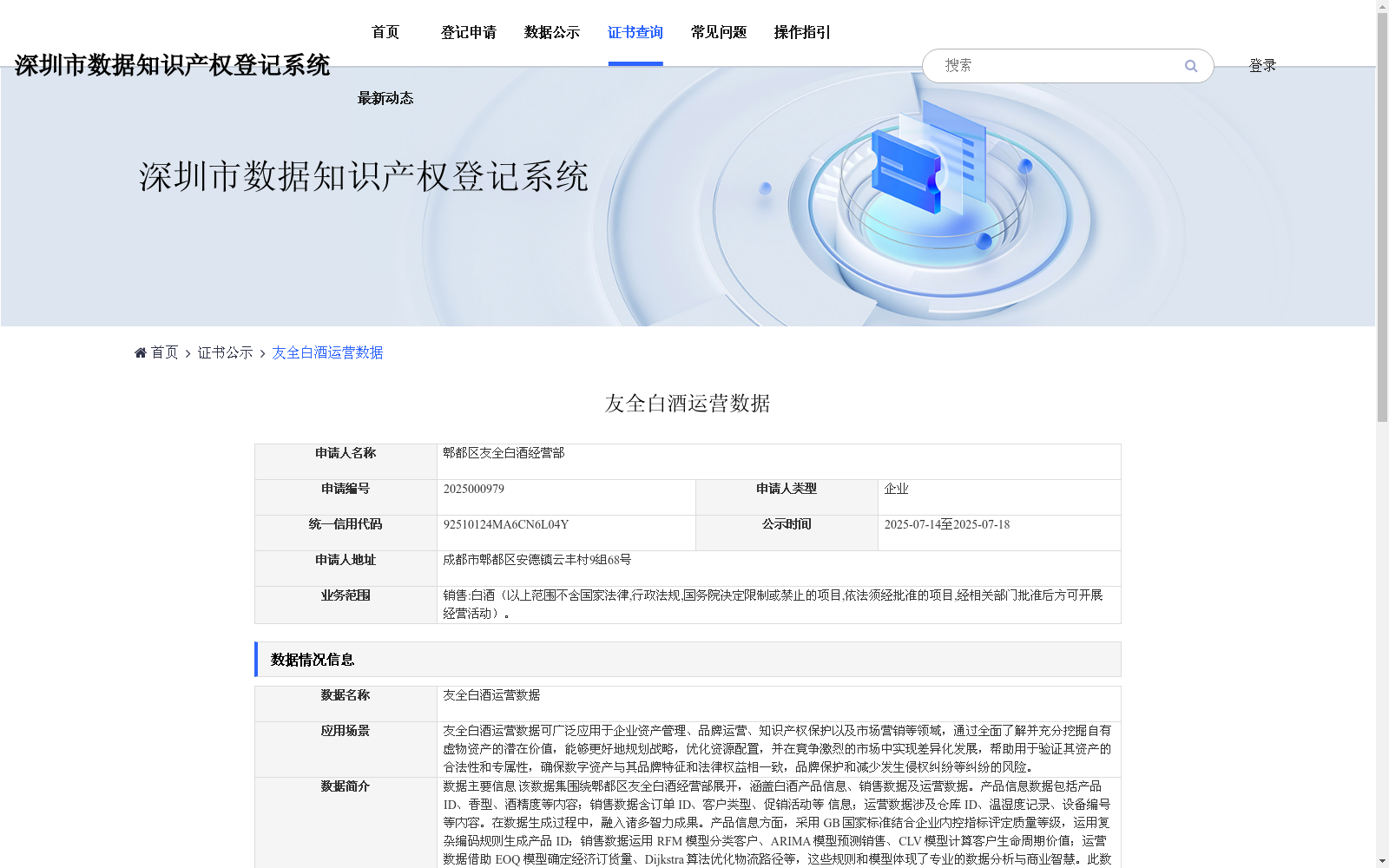Select address 成都市郫都区安德镇云丰村9组68号
The height and width of the screenshot is (868, 1389).
537,560
